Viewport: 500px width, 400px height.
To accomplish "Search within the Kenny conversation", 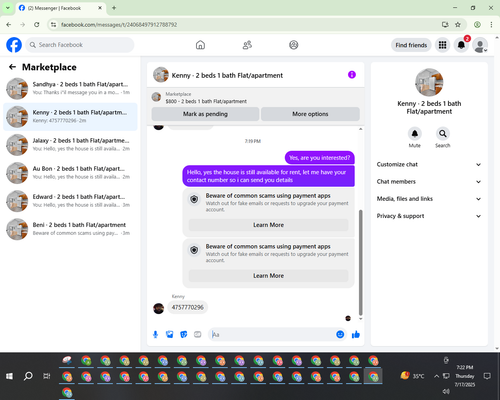I will 443,134.
